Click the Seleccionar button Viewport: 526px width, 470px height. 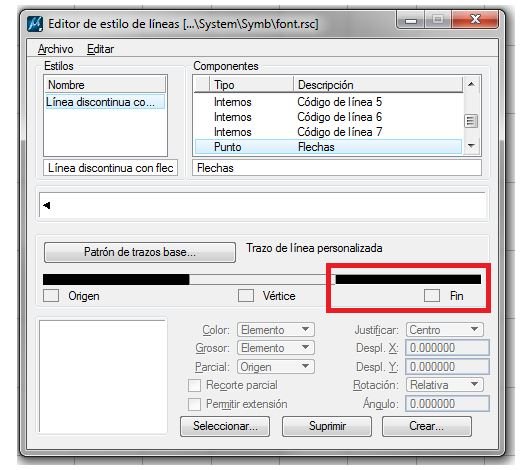pyautogui.click(x=225, y=426)
